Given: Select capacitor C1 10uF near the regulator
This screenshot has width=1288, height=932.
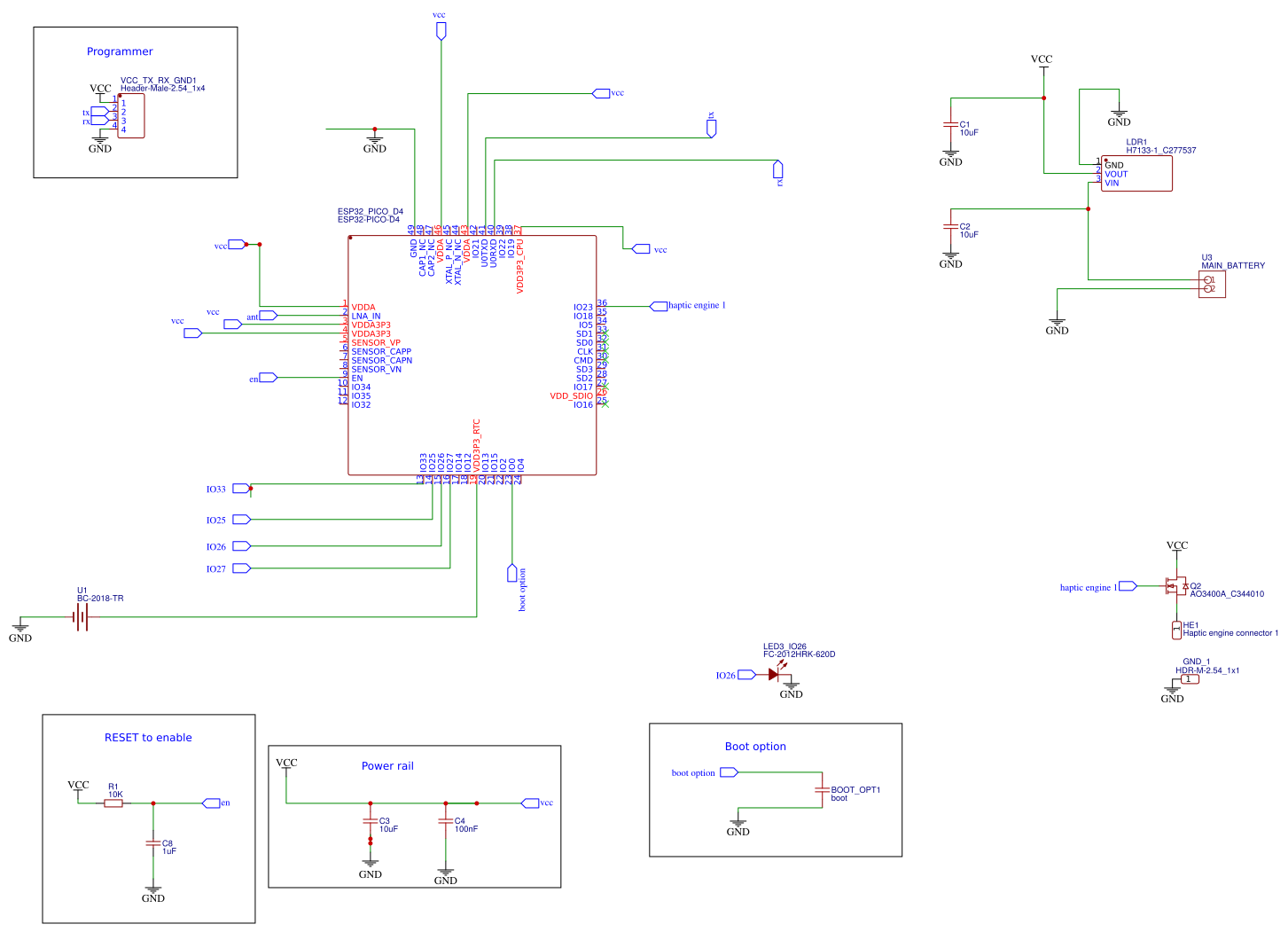Looking at the screenshot, I should click(951, 126).
